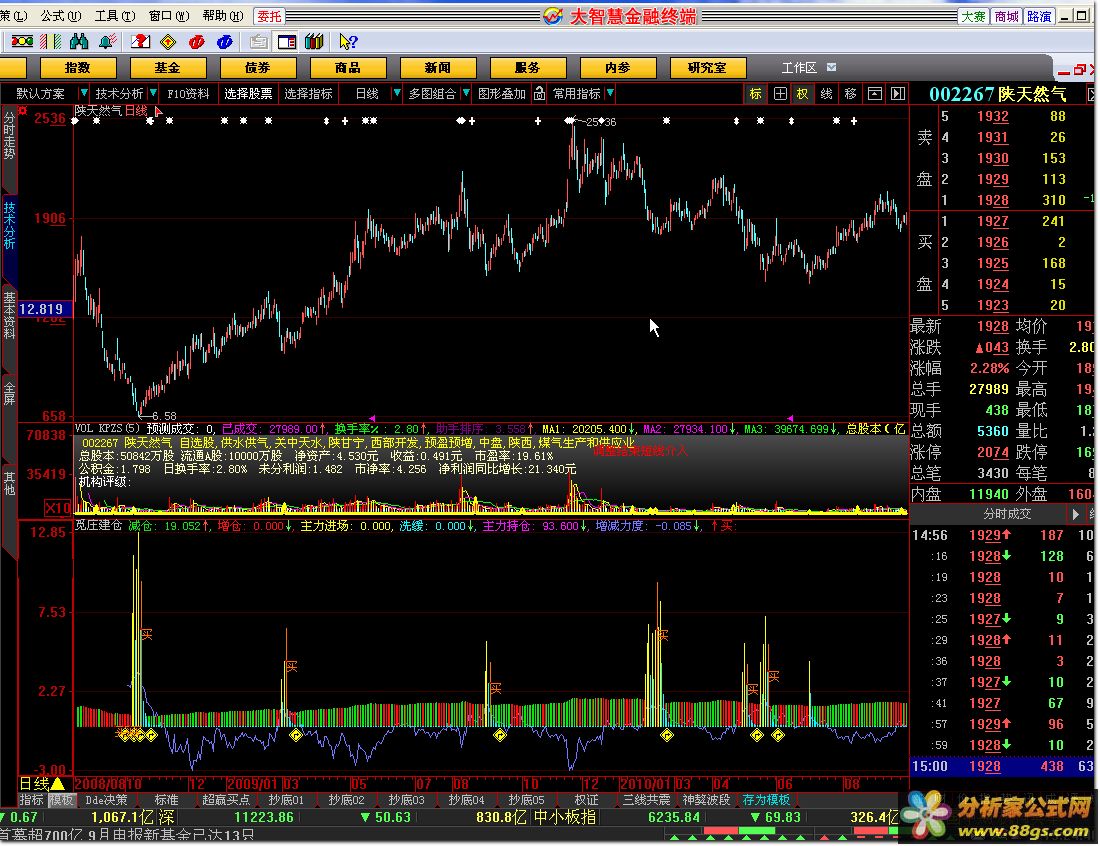Screen dimensions: 1100x846
Task: Toggle the 权 adjustment button
Action: click(x=803, y=93)
